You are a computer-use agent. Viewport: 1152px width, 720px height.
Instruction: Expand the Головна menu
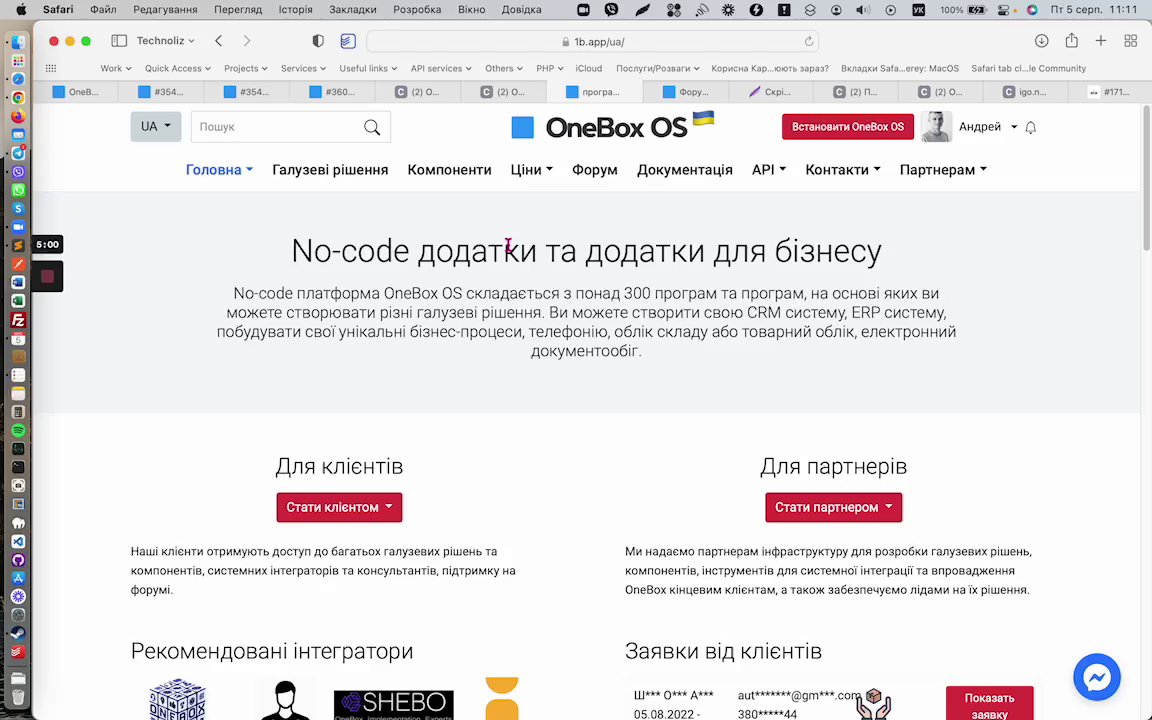tap(219, 170)
